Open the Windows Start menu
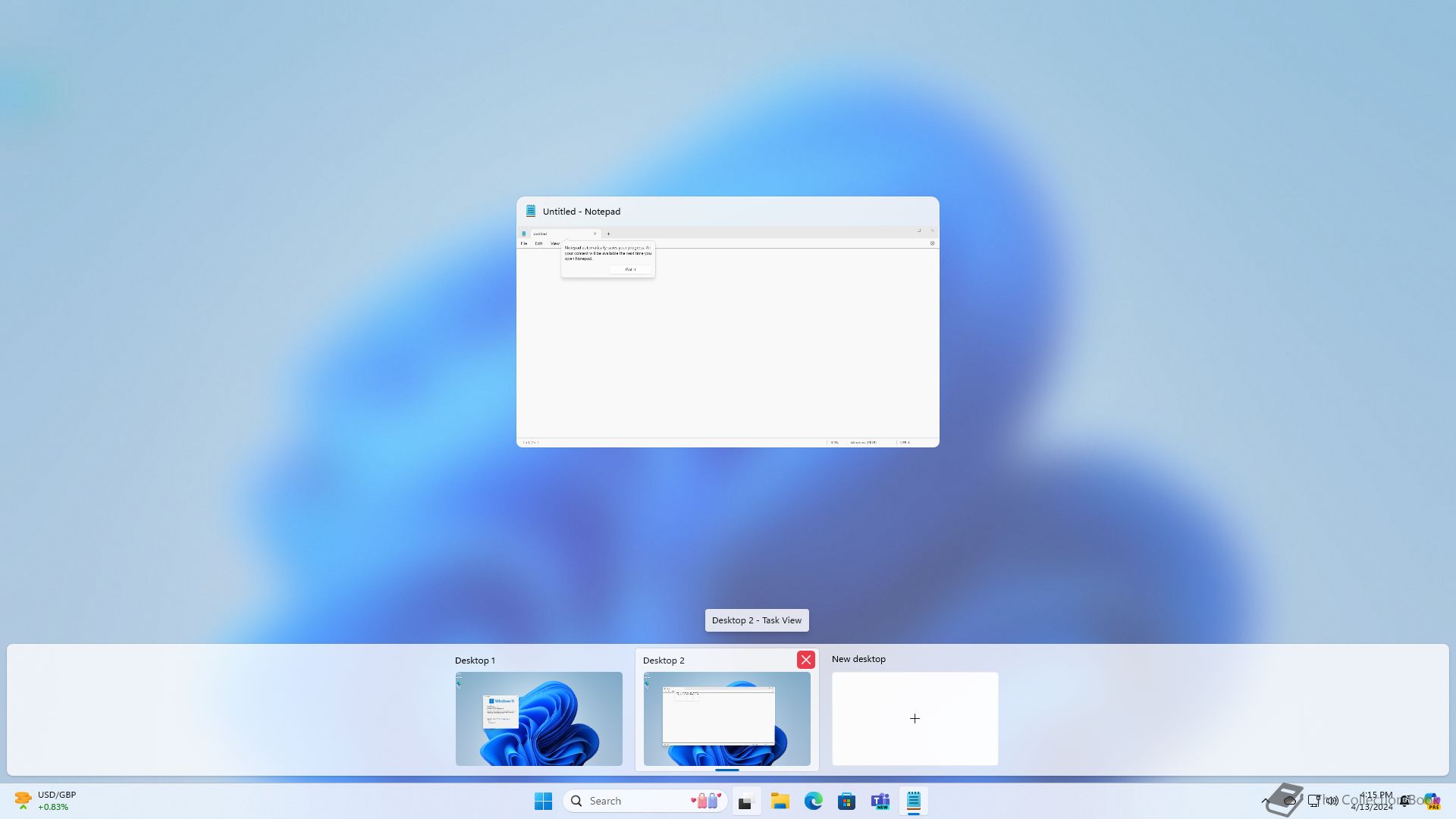This screenshot has width=1456, height=819. click(x=543, y=801)
